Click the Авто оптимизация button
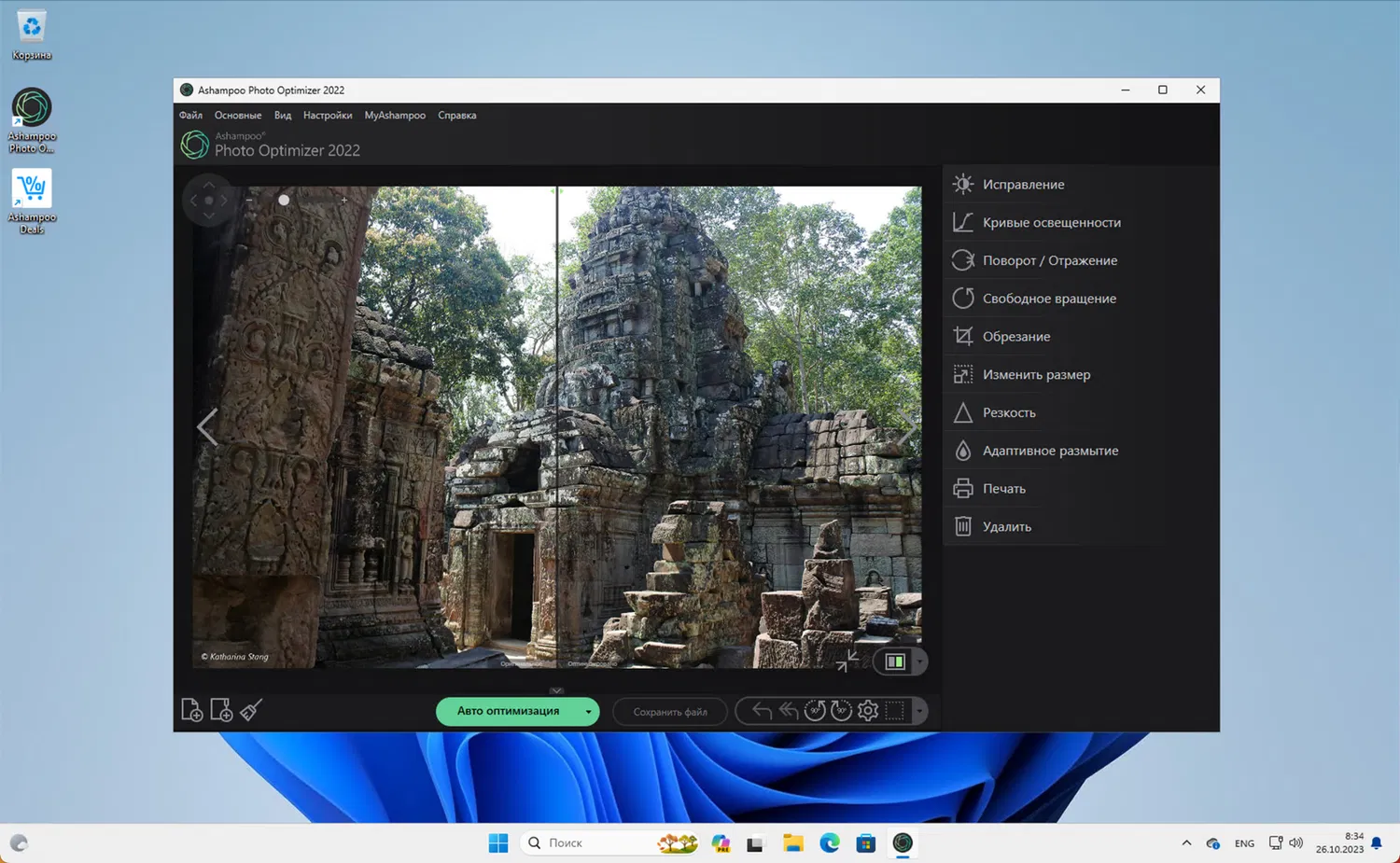 pyautogui.click(x=508, y=711)
